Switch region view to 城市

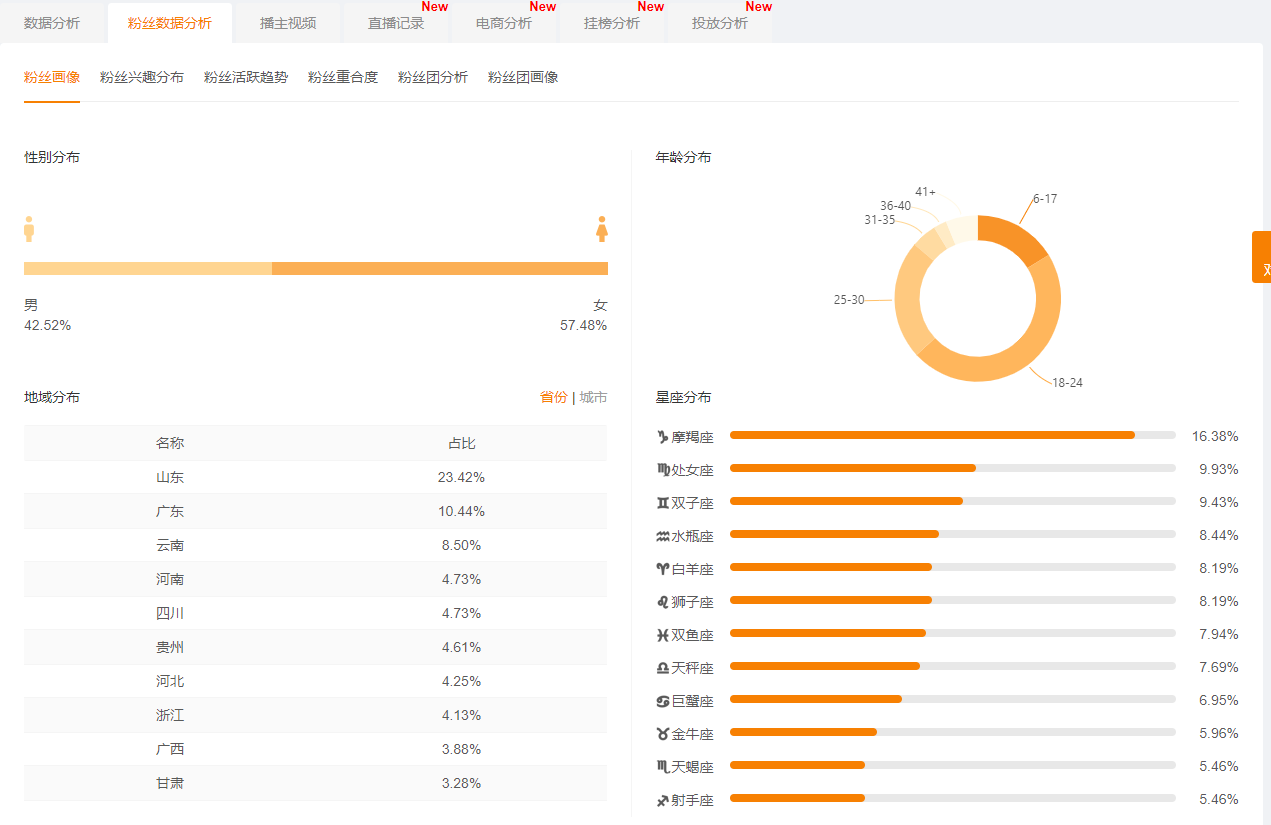pos(593,397)
